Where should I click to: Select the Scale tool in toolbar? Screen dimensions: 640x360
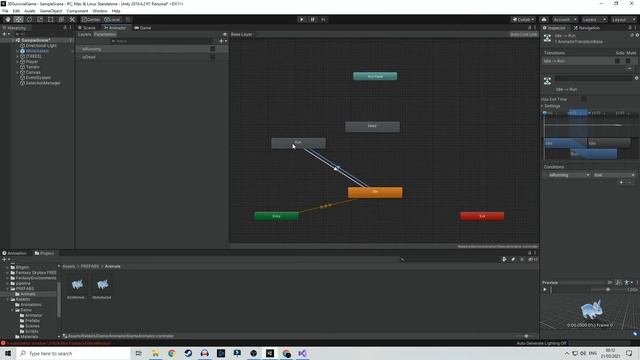(40, 20)
